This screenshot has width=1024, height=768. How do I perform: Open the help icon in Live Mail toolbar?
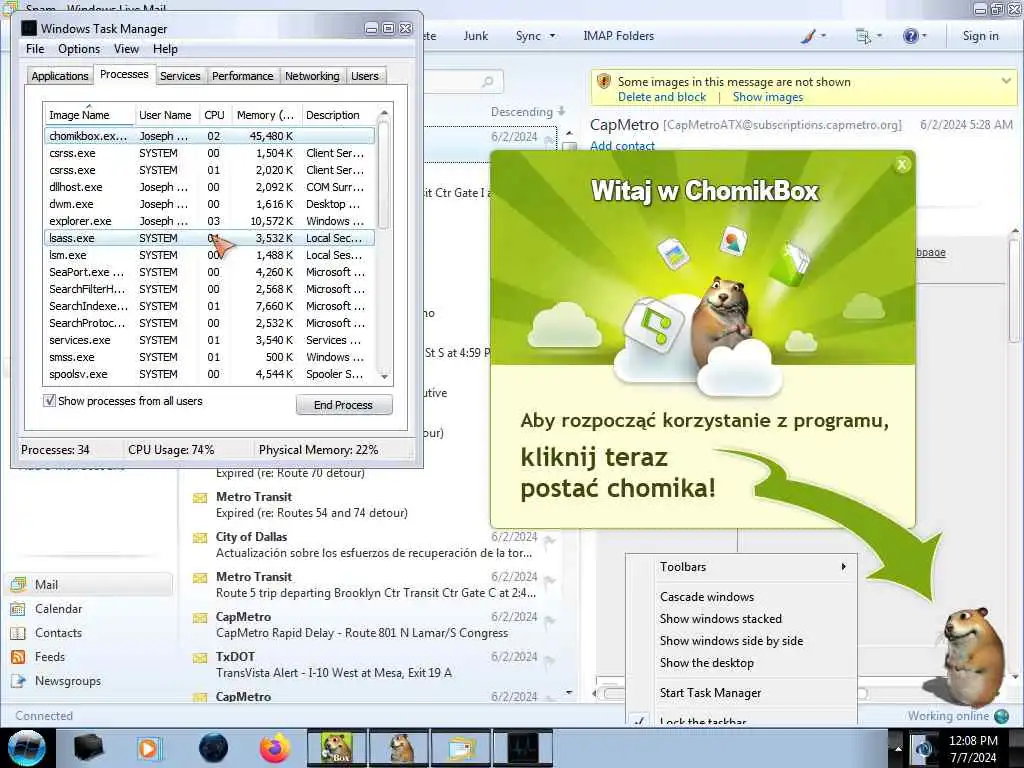click(x=910, y=36)
